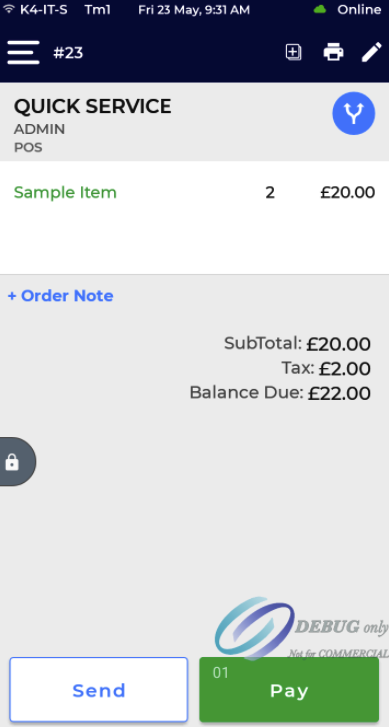Open the hamburger menu
Screen dimensions: 389x727
click(23, 52)
